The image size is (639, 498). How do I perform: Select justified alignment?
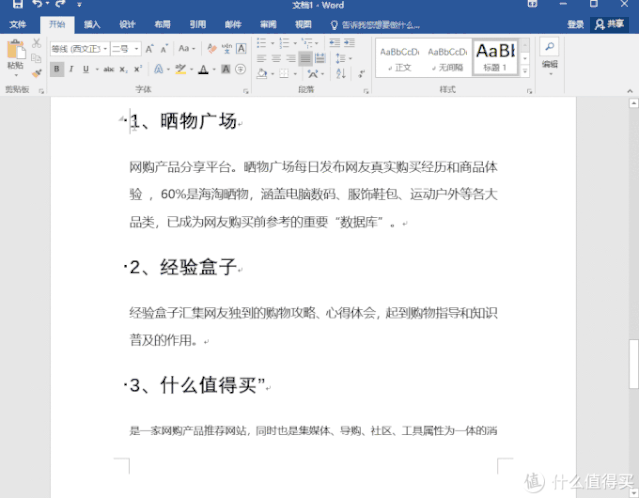(x=305, y=59)
